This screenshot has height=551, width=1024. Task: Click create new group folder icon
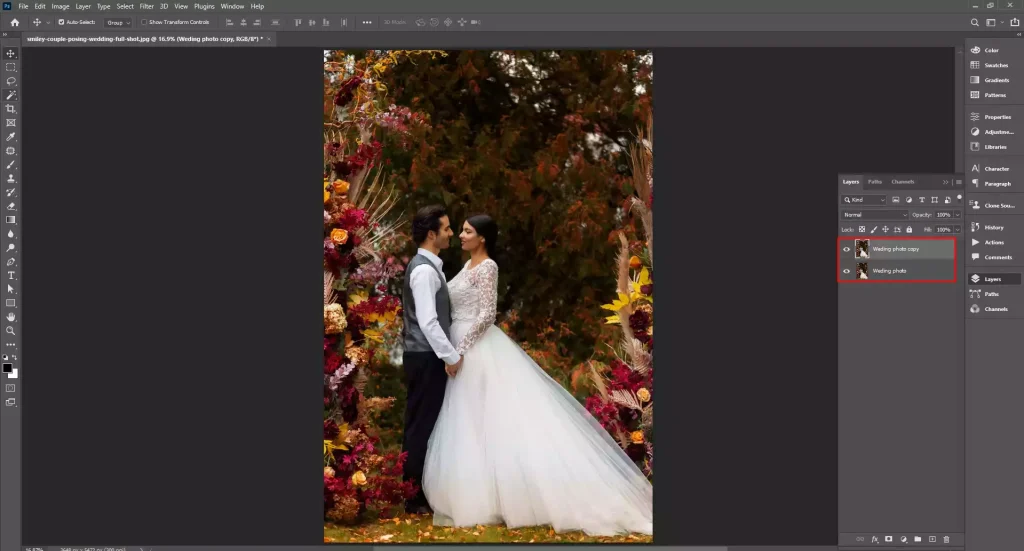[918, 539]
